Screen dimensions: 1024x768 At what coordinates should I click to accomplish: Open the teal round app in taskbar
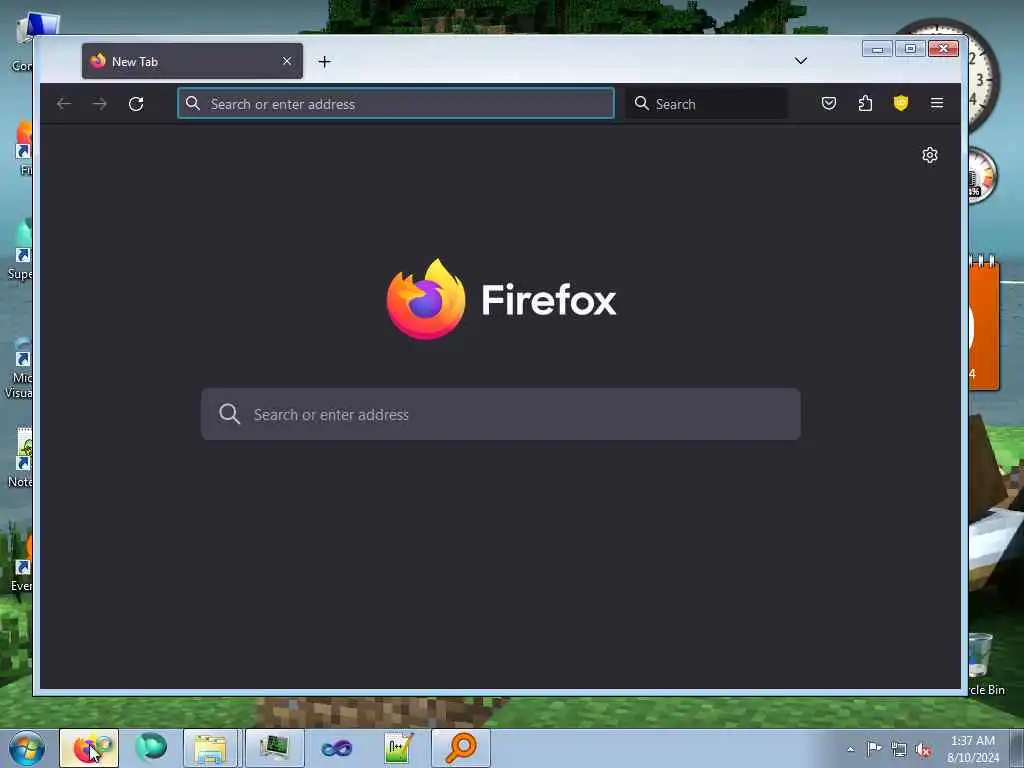[x=151, y=748]
